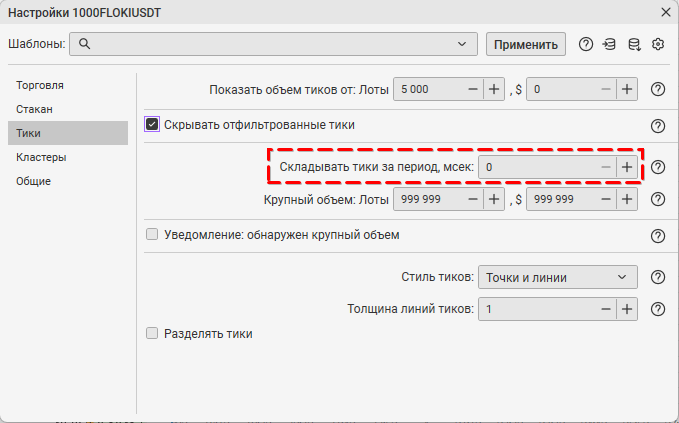Switch to the Стакан settings section
The height and width of the screenshot is (423, 679).
click(34, 108)
